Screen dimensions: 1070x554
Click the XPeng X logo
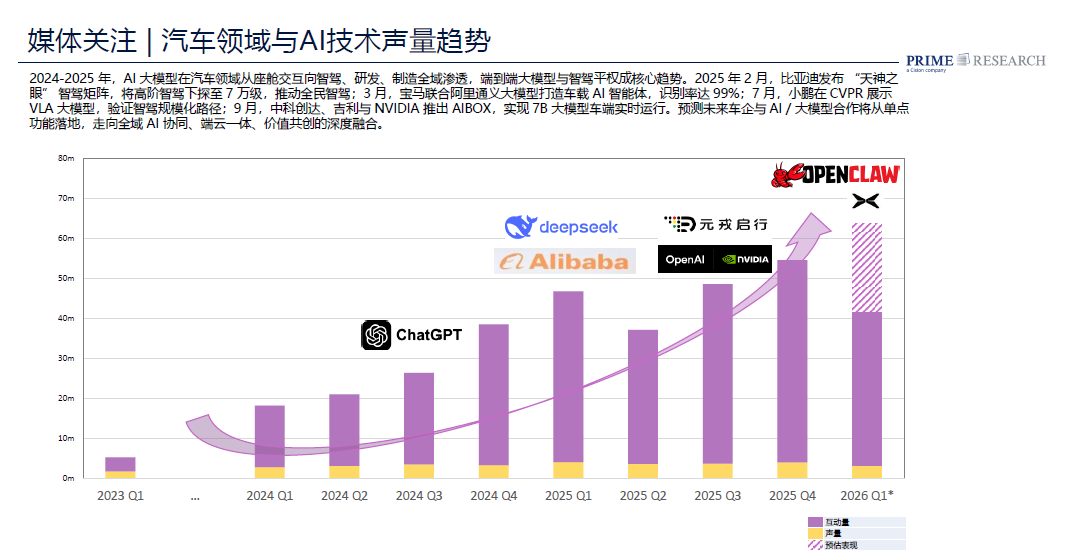pyautogui.click(x=866, y=201)
